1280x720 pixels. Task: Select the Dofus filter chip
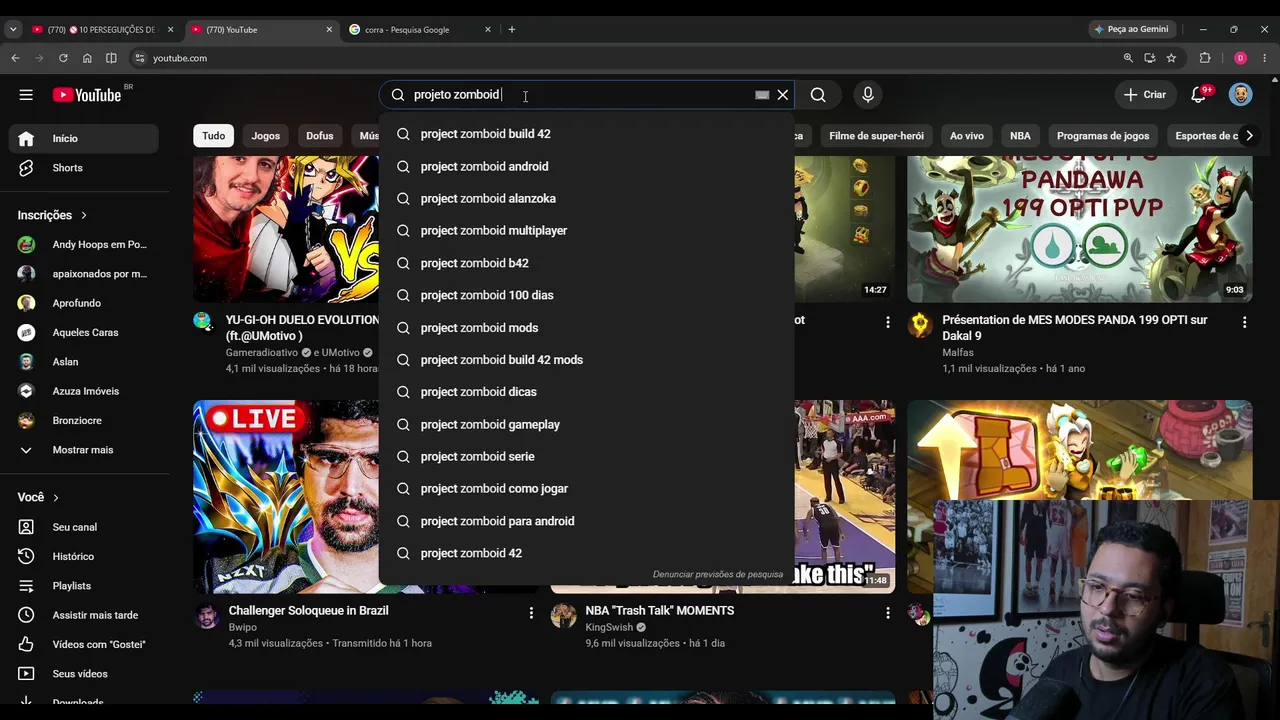pos(320,136)
